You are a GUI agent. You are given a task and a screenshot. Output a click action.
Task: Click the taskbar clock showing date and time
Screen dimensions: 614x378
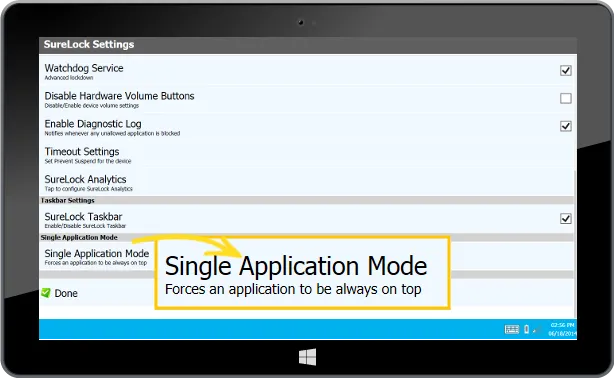click(x=562, y=329)
